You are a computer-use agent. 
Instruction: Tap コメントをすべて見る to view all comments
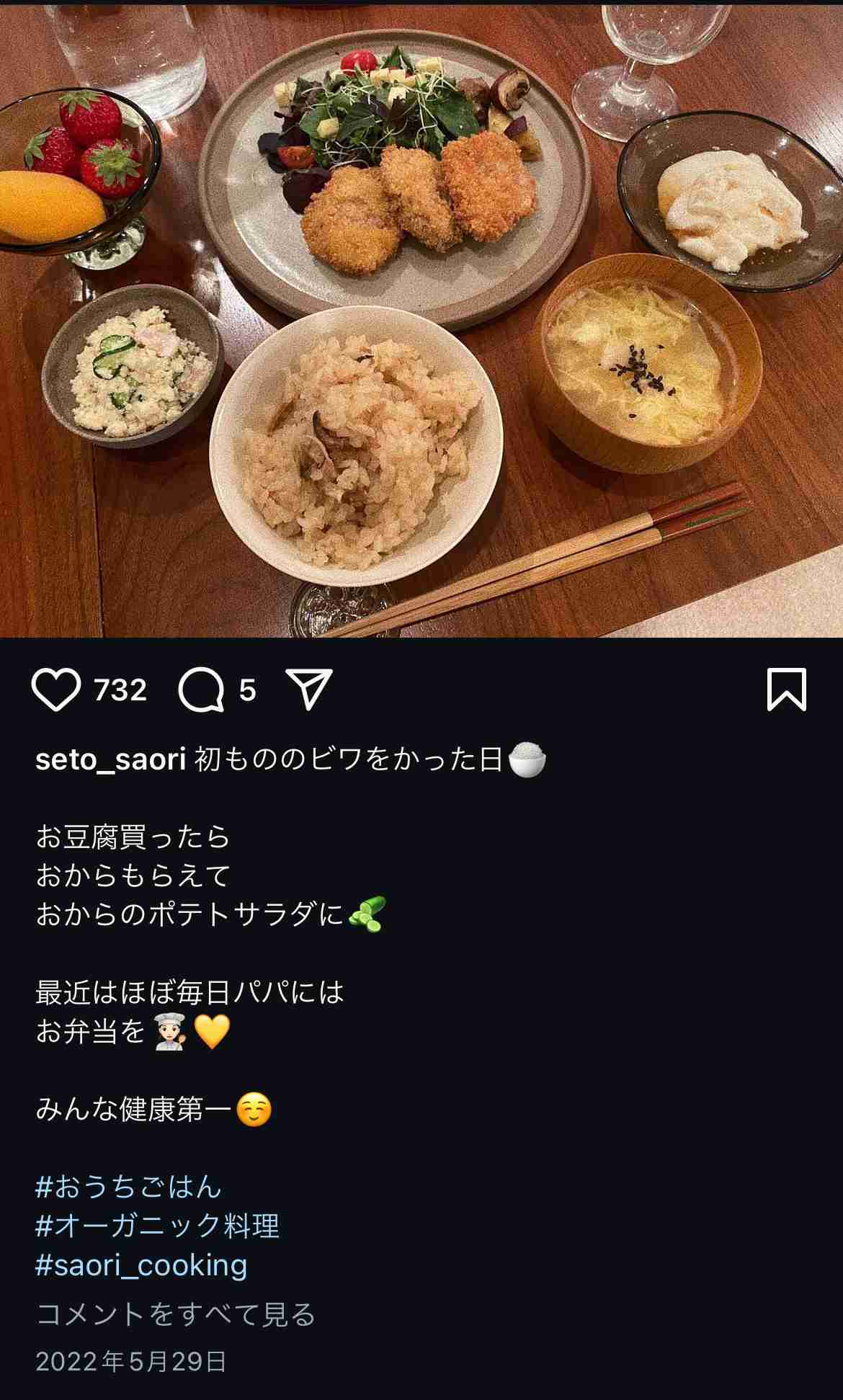(x=176, y=1314)
